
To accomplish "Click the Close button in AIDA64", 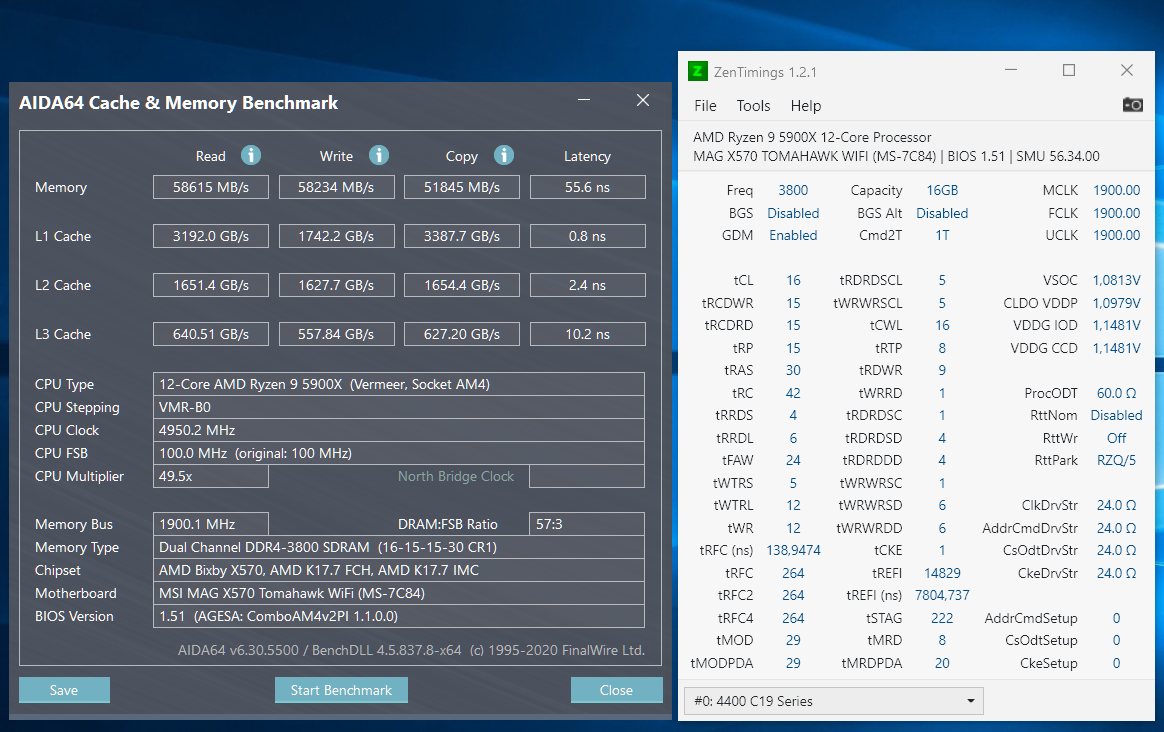I will [x=616, y=690].
